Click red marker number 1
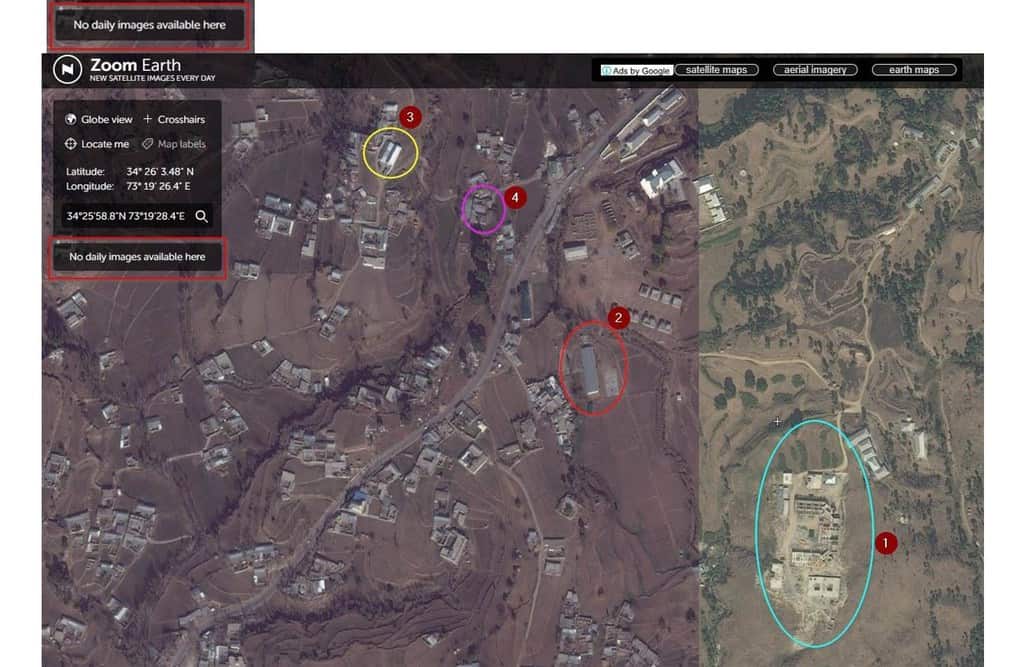The width and height of the screenshot is (1024, 667). click(x=885, y=543)
